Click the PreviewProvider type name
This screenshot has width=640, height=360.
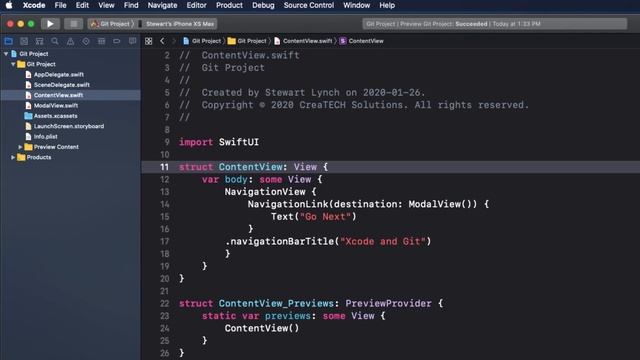pos(388,304)
